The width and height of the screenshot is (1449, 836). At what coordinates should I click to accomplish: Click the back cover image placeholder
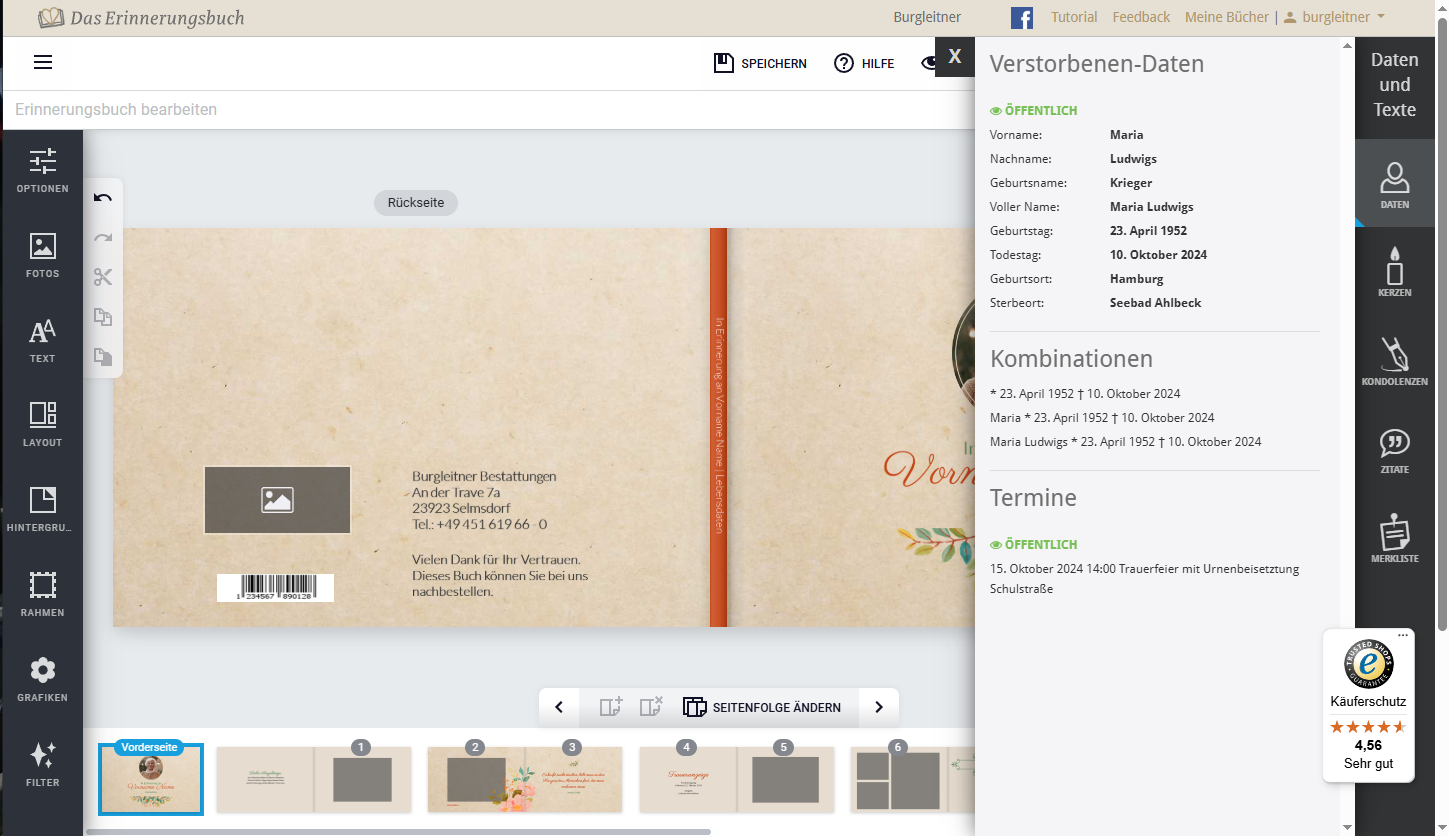click(277, 500)
